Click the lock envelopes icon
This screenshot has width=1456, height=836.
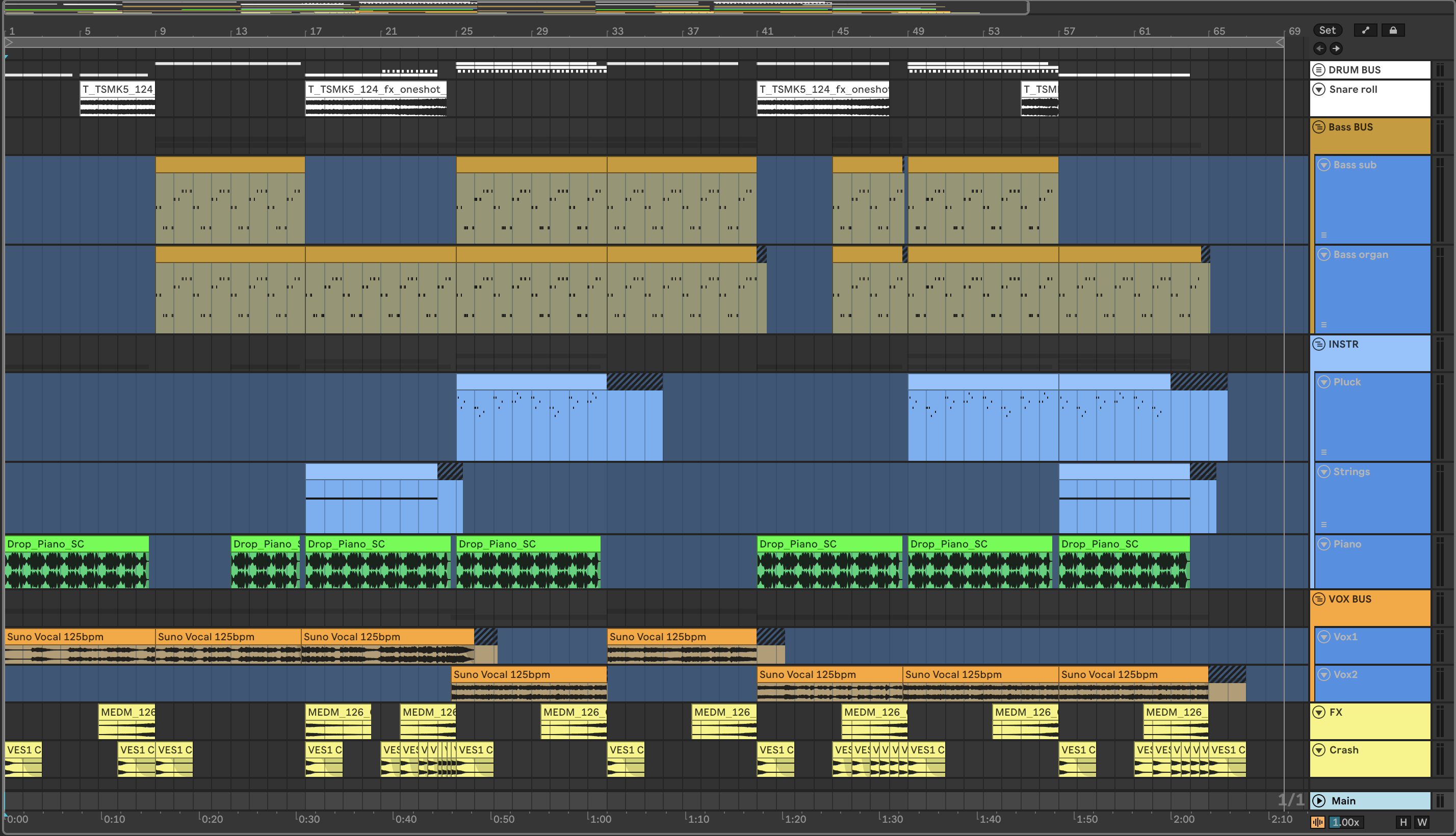[1393, 31]
